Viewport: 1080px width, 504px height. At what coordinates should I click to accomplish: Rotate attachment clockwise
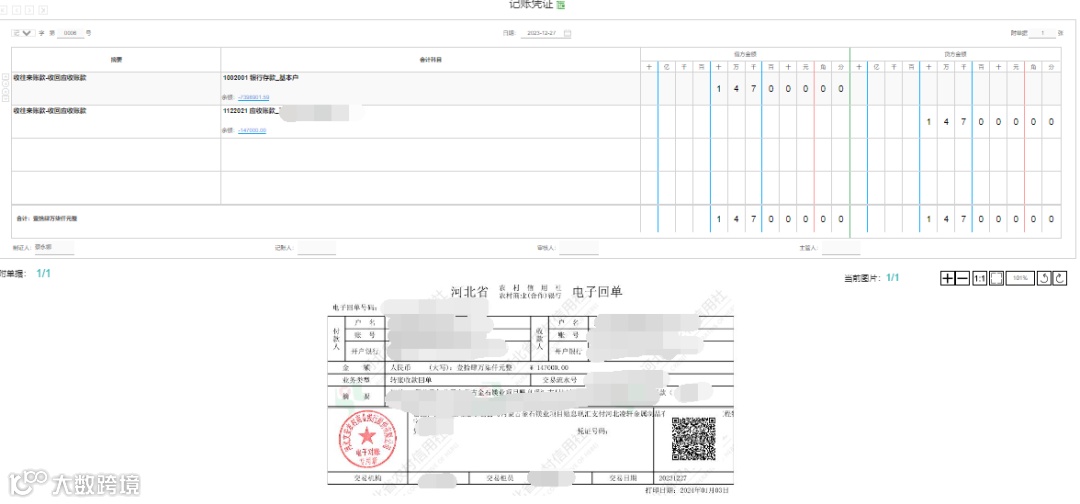1059,278
